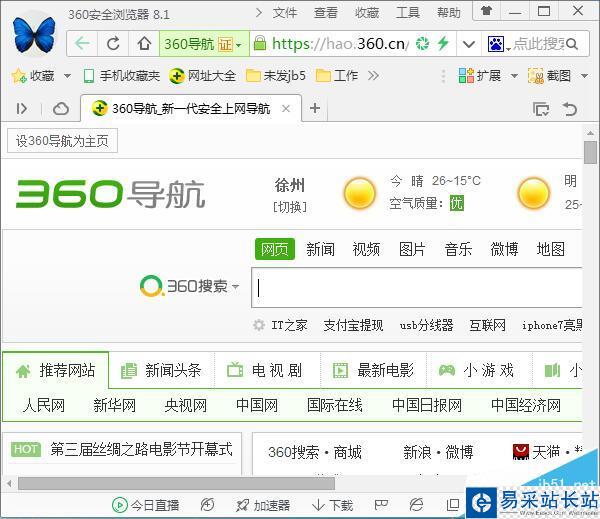
Task: Open the 工具 menu
Action: point(408,13)
